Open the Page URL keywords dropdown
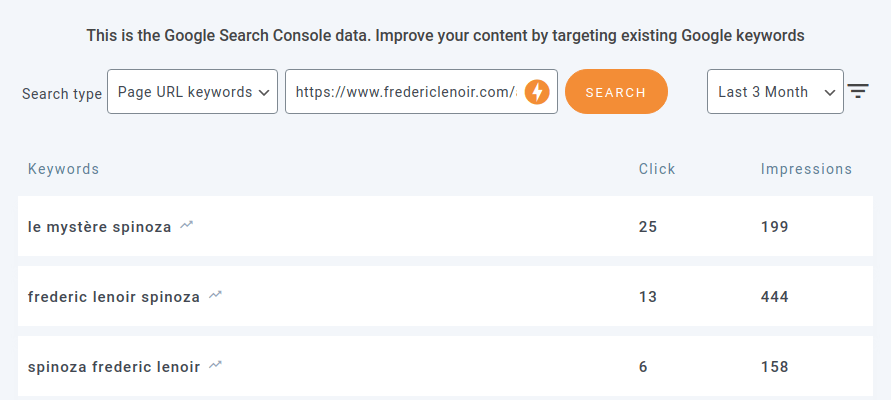The image size is (891, 400). tap(193, 91)
